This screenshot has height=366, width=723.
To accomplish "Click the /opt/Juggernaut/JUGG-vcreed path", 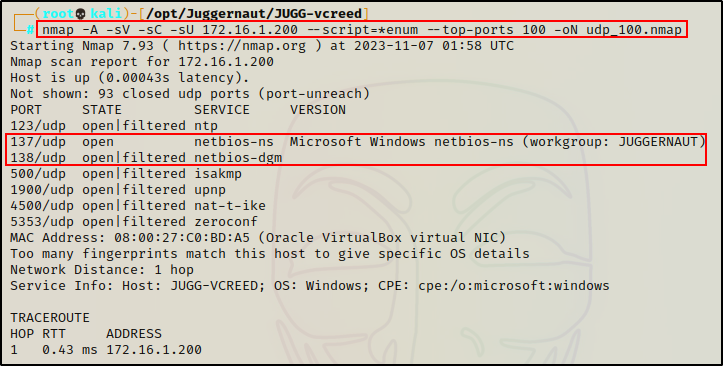I will pos(254,14).
